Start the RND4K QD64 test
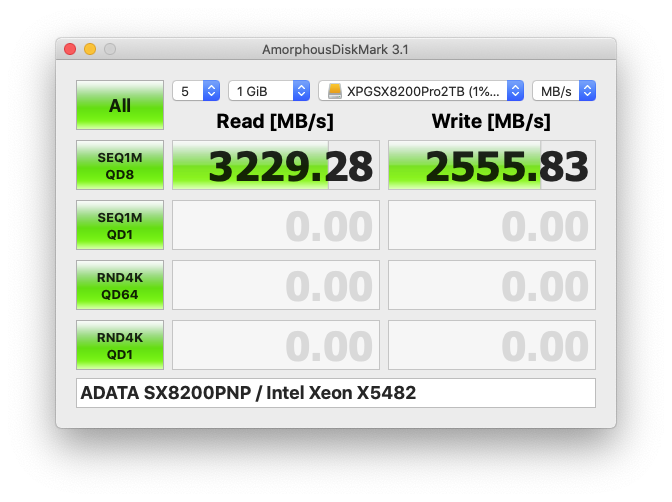 pos(120,285)
